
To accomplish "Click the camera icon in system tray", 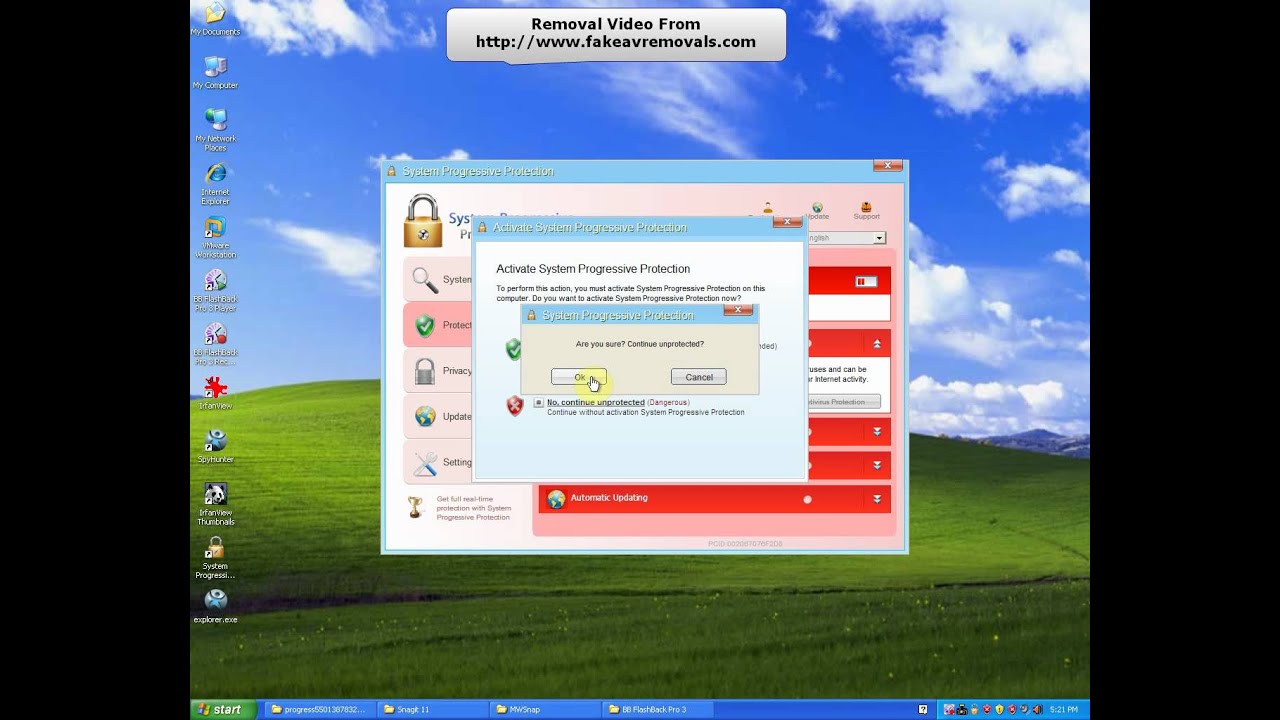I will click(x=961, y=710).
